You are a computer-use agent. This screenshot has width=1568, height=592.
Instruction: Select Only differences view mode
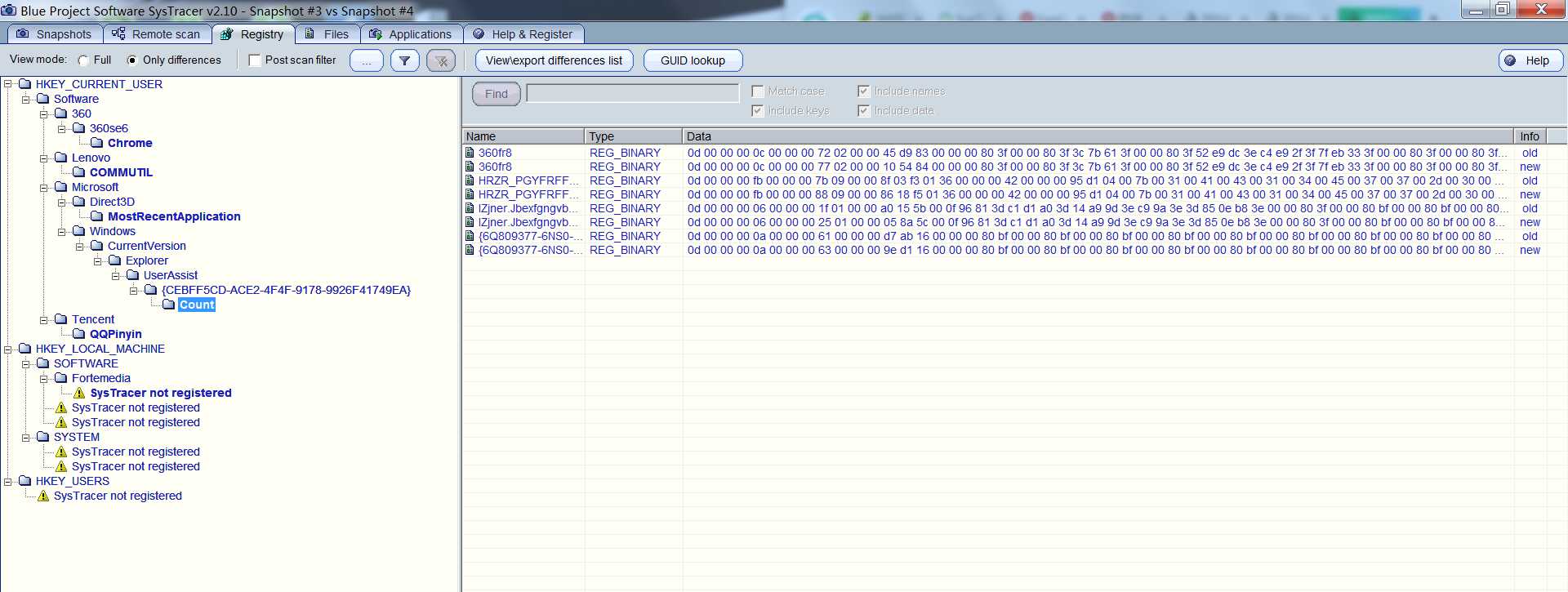(x=132, y=60)
